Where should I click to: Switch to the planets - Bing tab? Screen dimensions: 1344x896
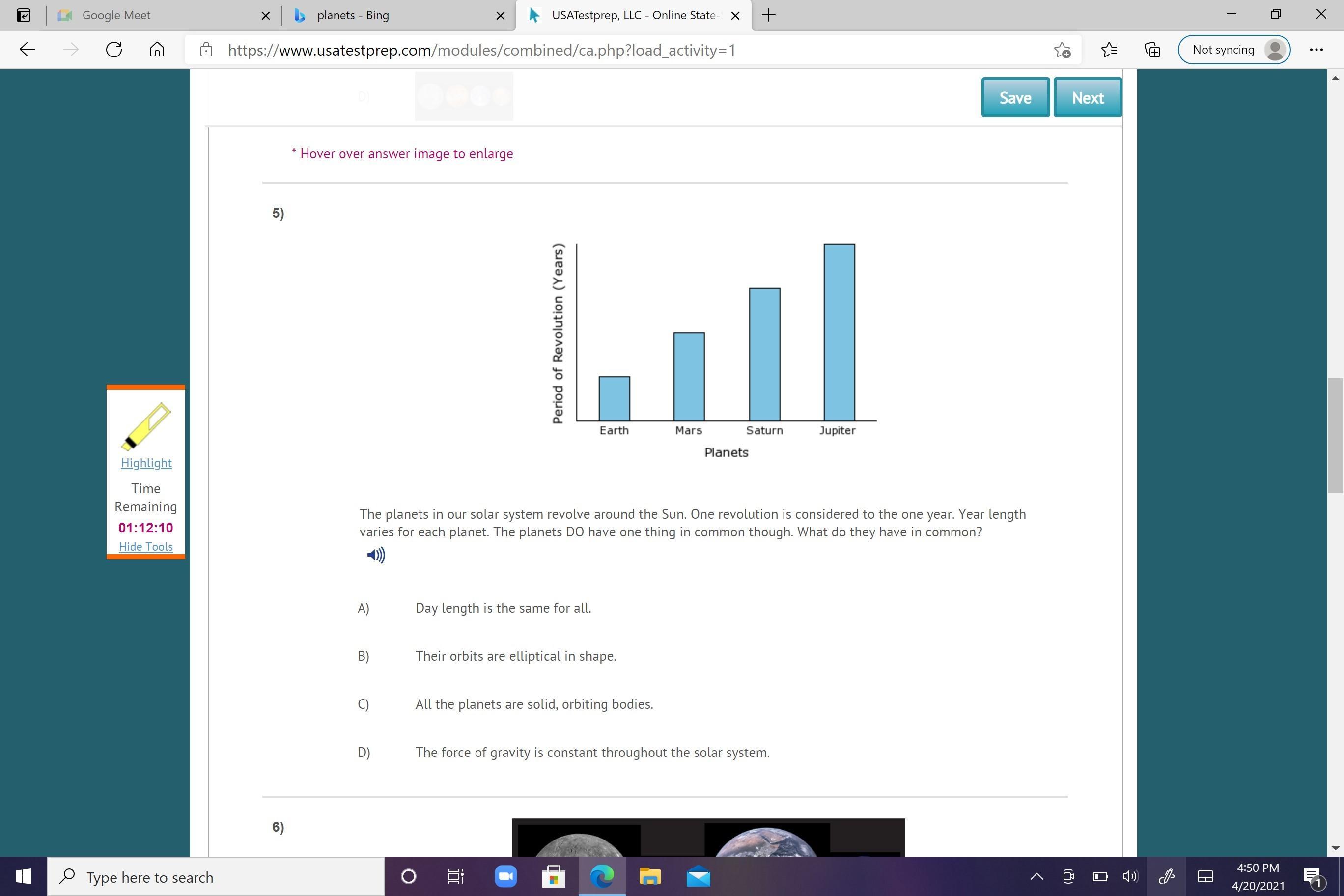coord(353,15)
